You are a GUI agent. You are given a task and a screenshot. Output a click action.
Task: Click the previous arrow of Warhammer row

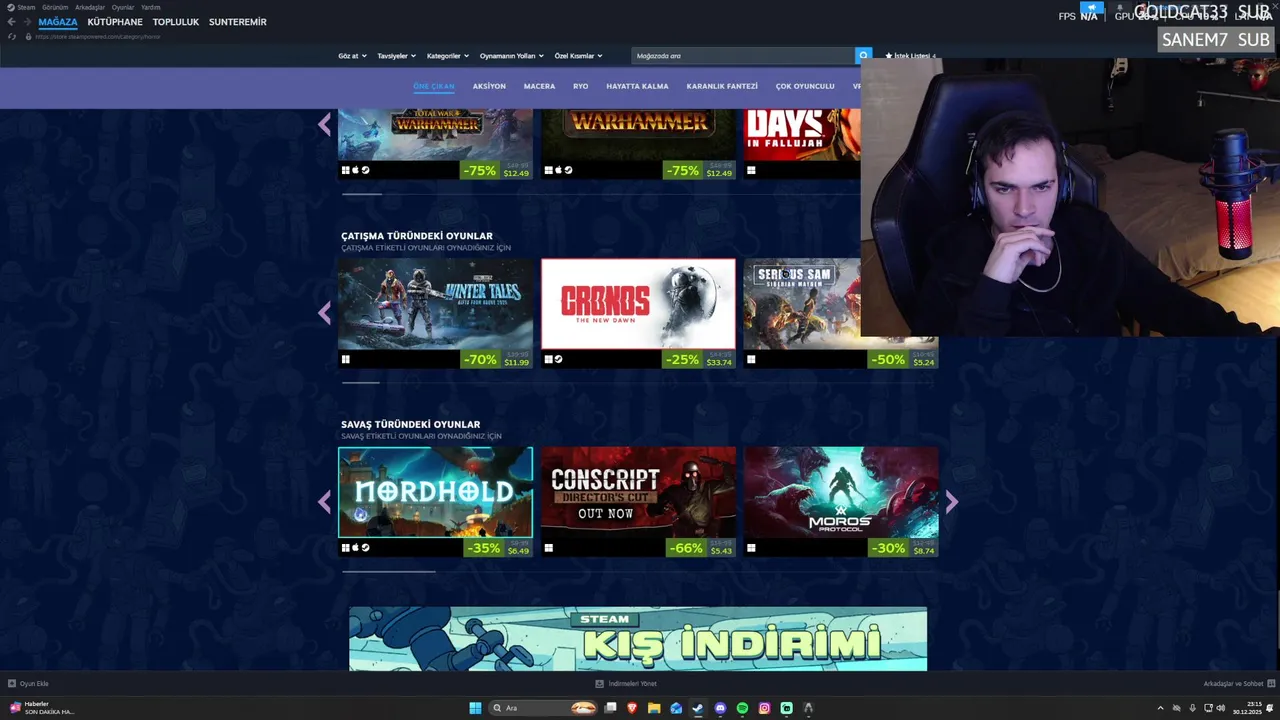[324, 125]
